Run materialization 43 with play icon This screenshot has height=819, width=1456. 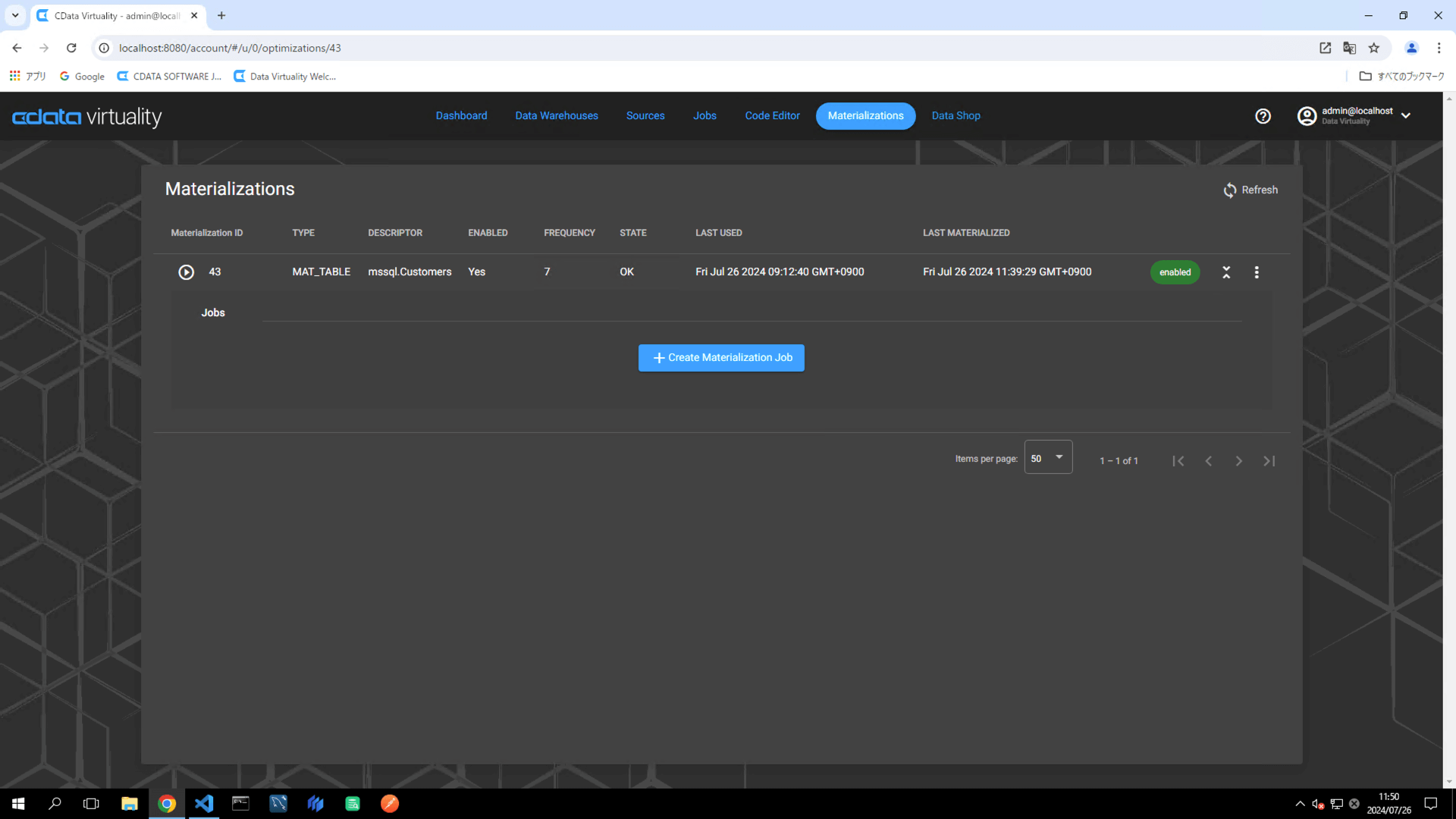pyautogui.click(x=186, y=272)
